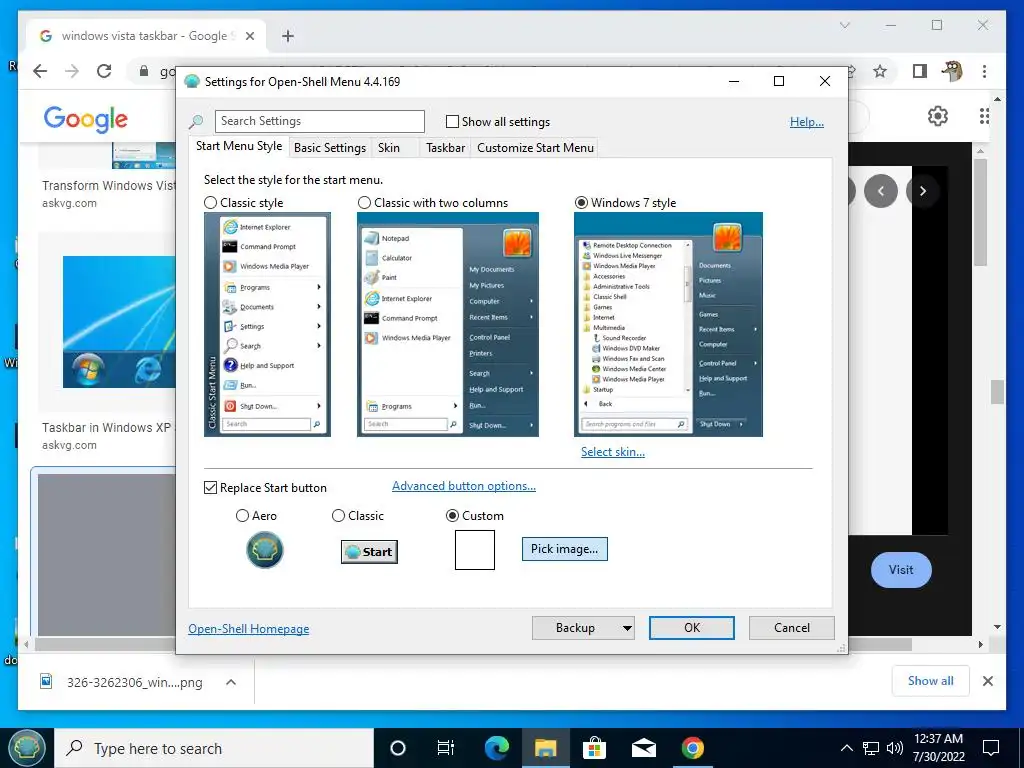Click previous image arrow in Google preview

point(881,191)
